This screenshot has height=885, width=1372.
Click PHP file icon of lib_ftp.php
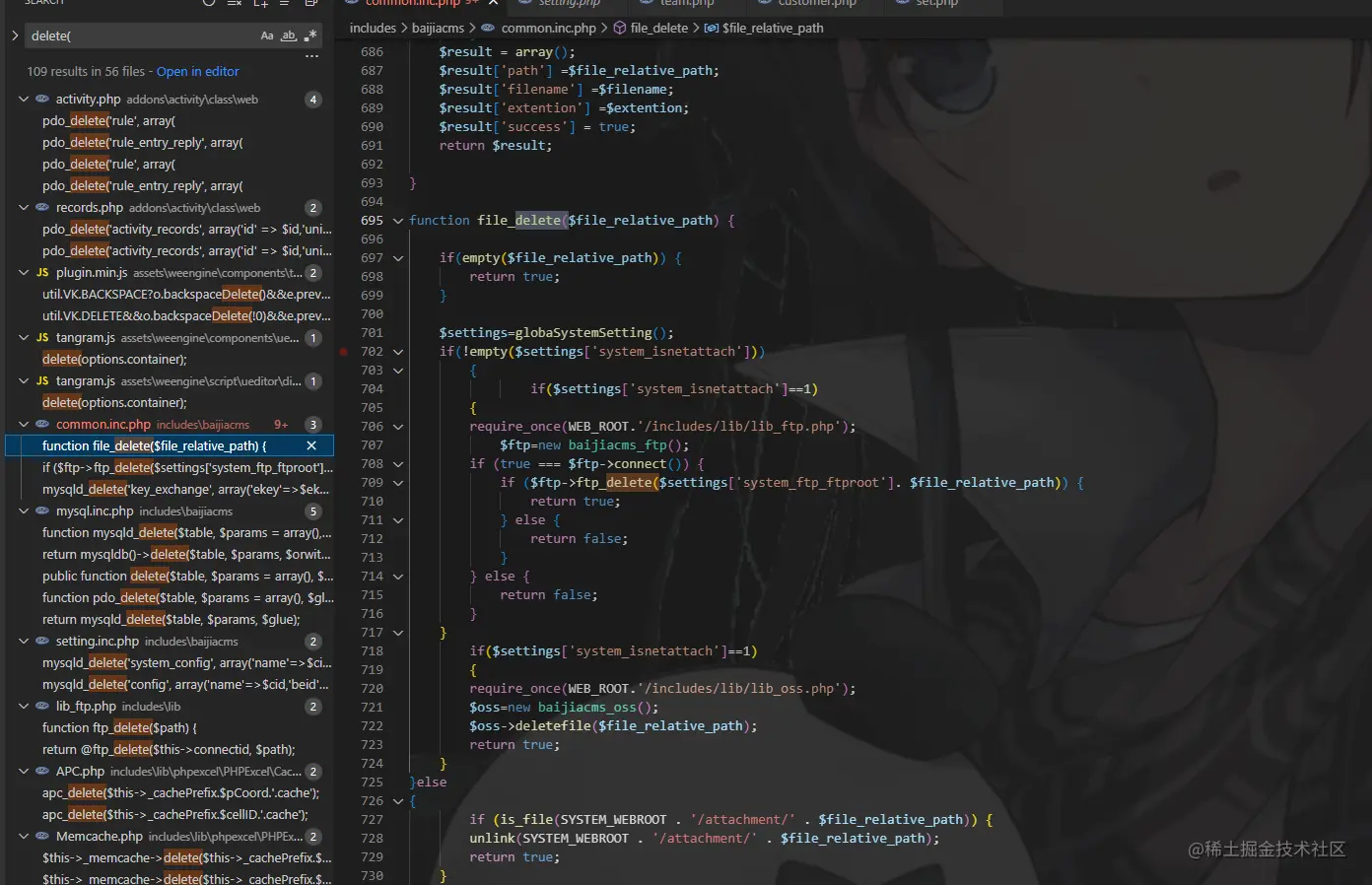(x=42, y=707)
